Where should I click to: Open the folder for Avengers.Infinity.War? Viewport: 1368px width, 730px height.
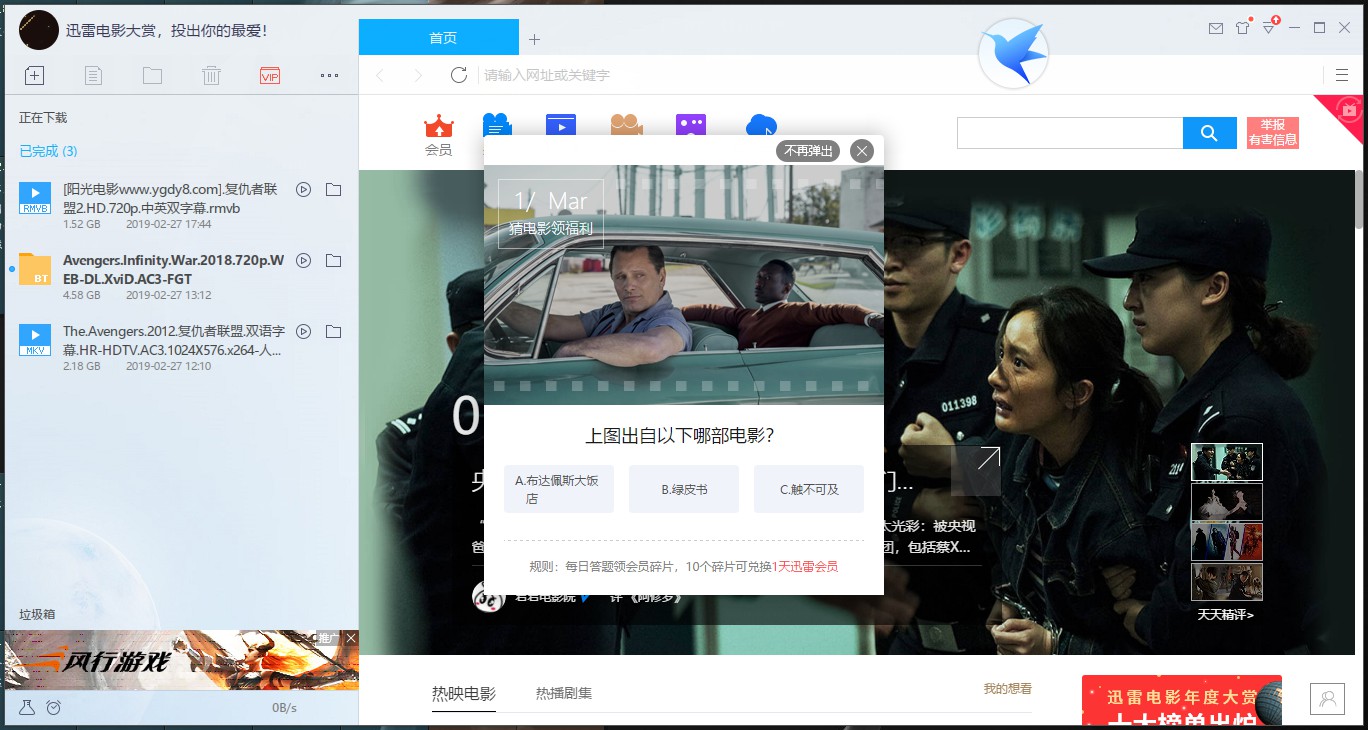pyautogui.click(x=334, y=261)
